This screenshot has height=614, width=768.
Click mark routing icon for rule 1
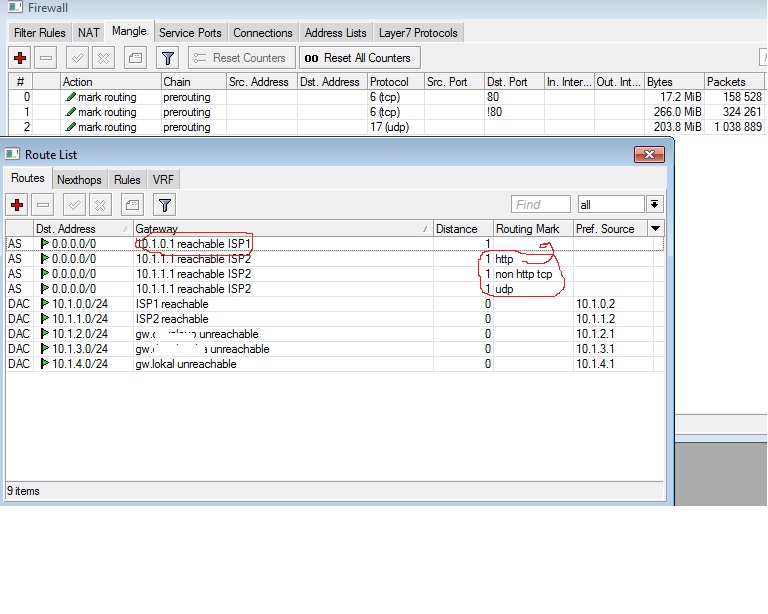(x=71, y=112)
